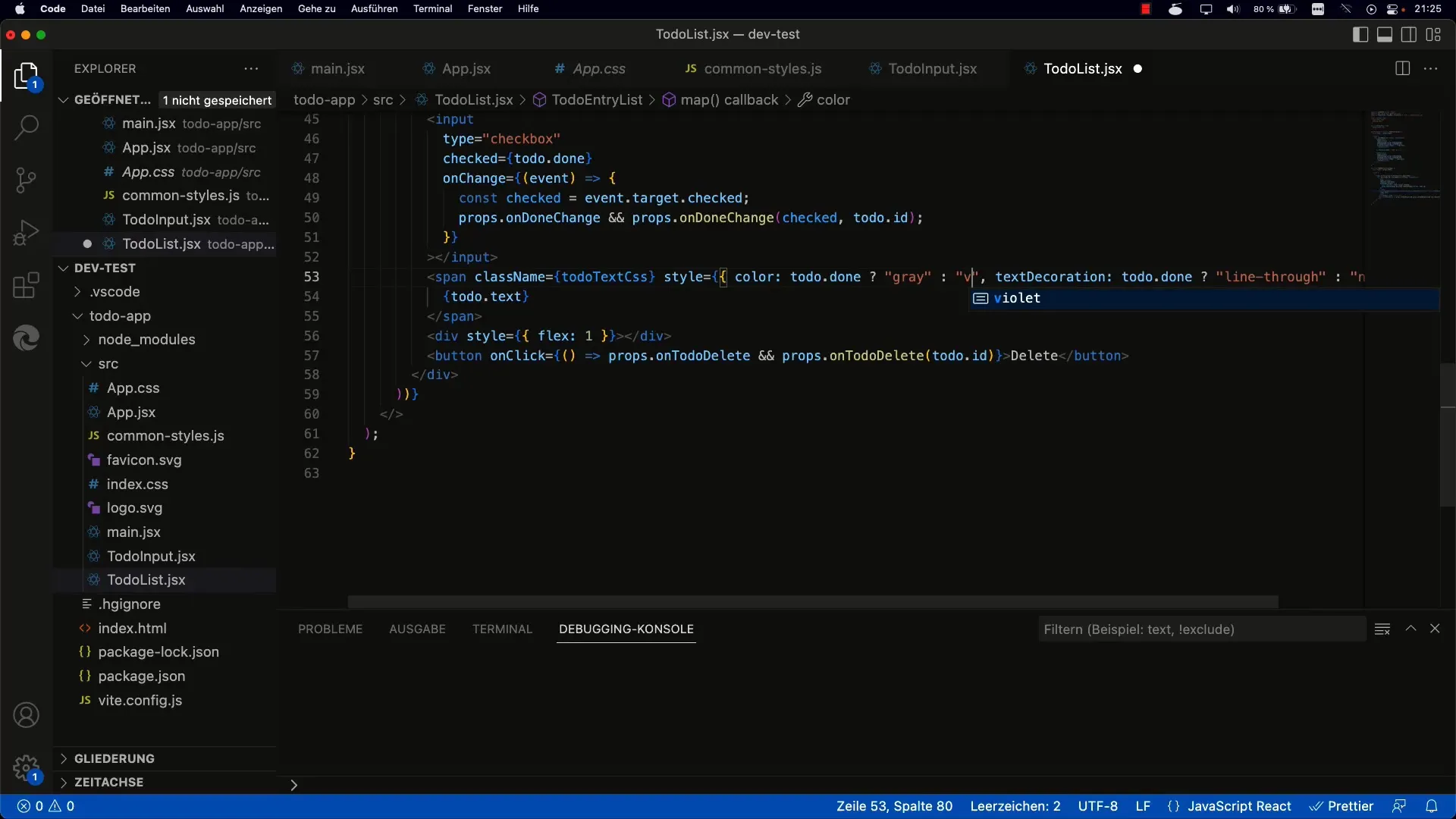
Task: Open favicon.svg in explorer tree
Action: click(144, 460)
